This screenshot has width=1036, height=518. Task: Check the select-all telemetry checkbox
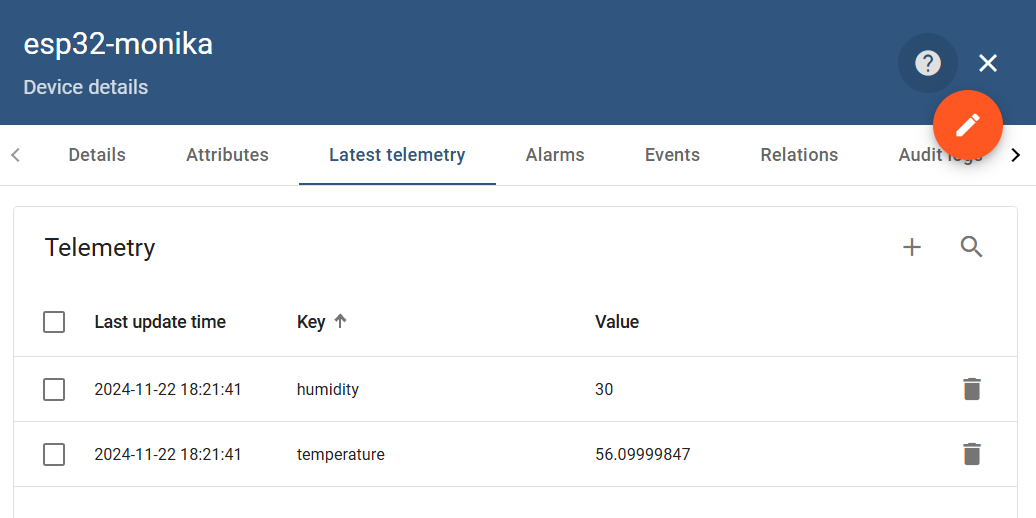click(x=54, y=322)
